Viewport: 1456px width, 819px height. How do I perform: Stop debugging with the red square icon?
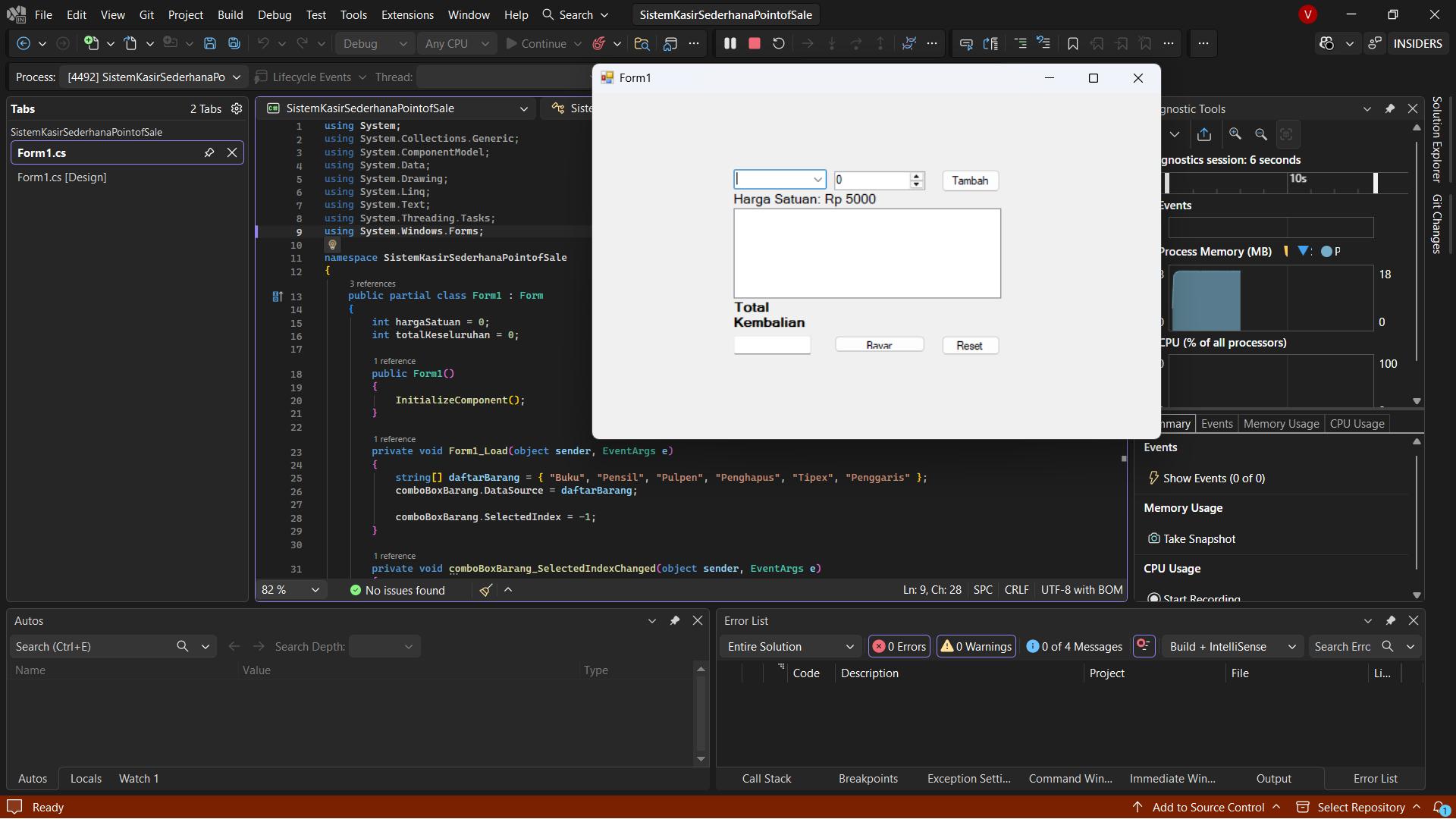[x=755, y=44]
